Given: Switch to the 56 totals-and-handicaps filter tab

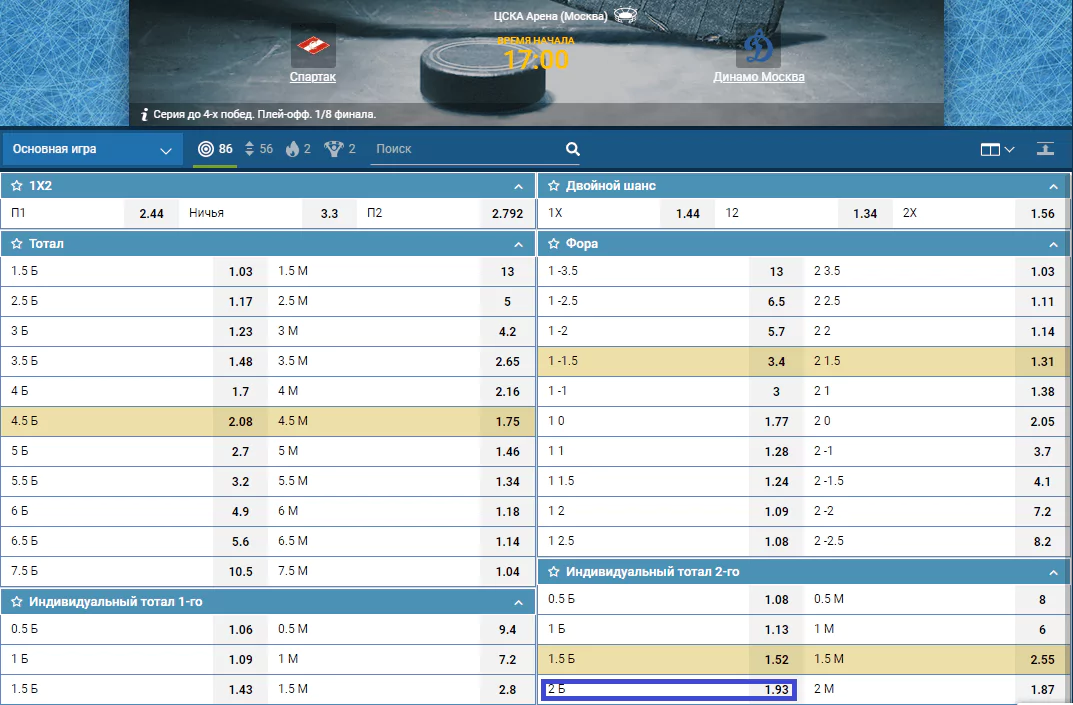Looking at the screenshot, I should click(258, 149).
